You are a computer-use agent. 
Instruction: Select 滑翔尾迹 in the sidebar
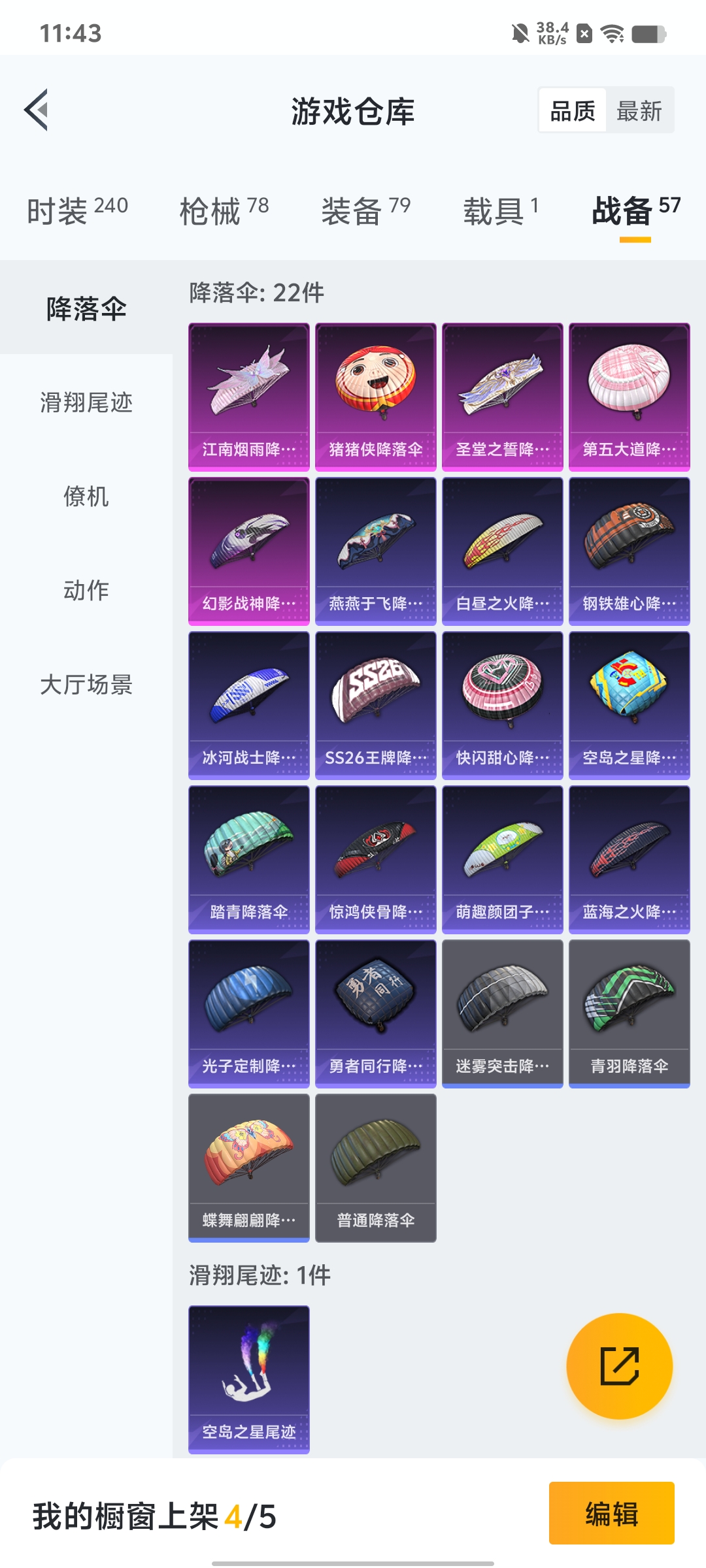point(86,402)
